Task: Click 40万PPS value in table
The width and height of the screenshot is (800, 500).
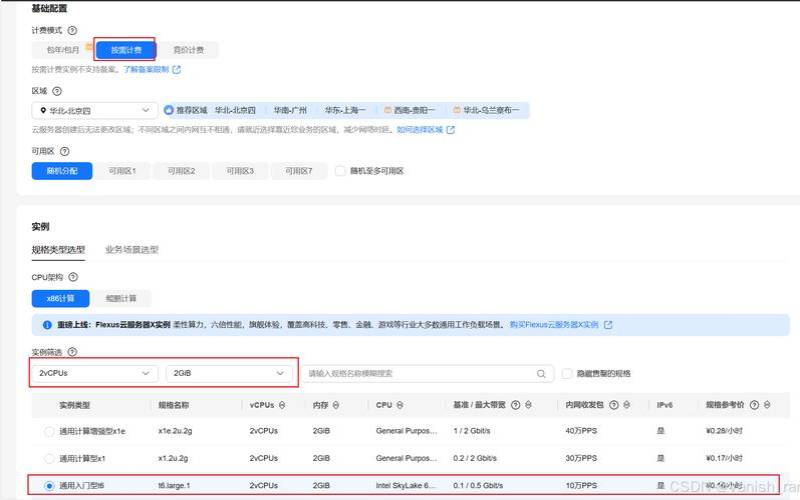Action: 581,431
